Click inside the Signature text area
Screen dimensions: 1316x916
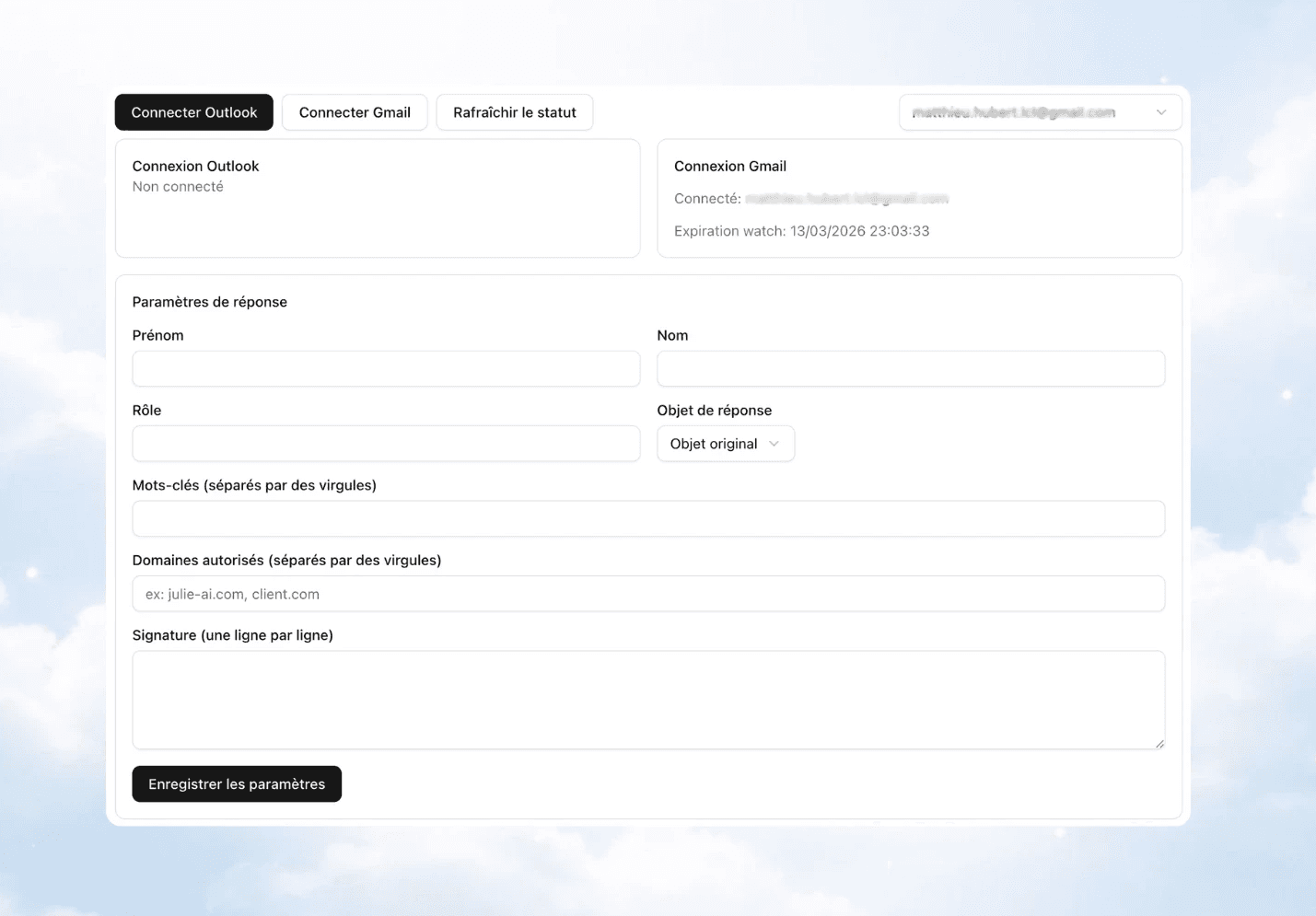tap(648, 698)
